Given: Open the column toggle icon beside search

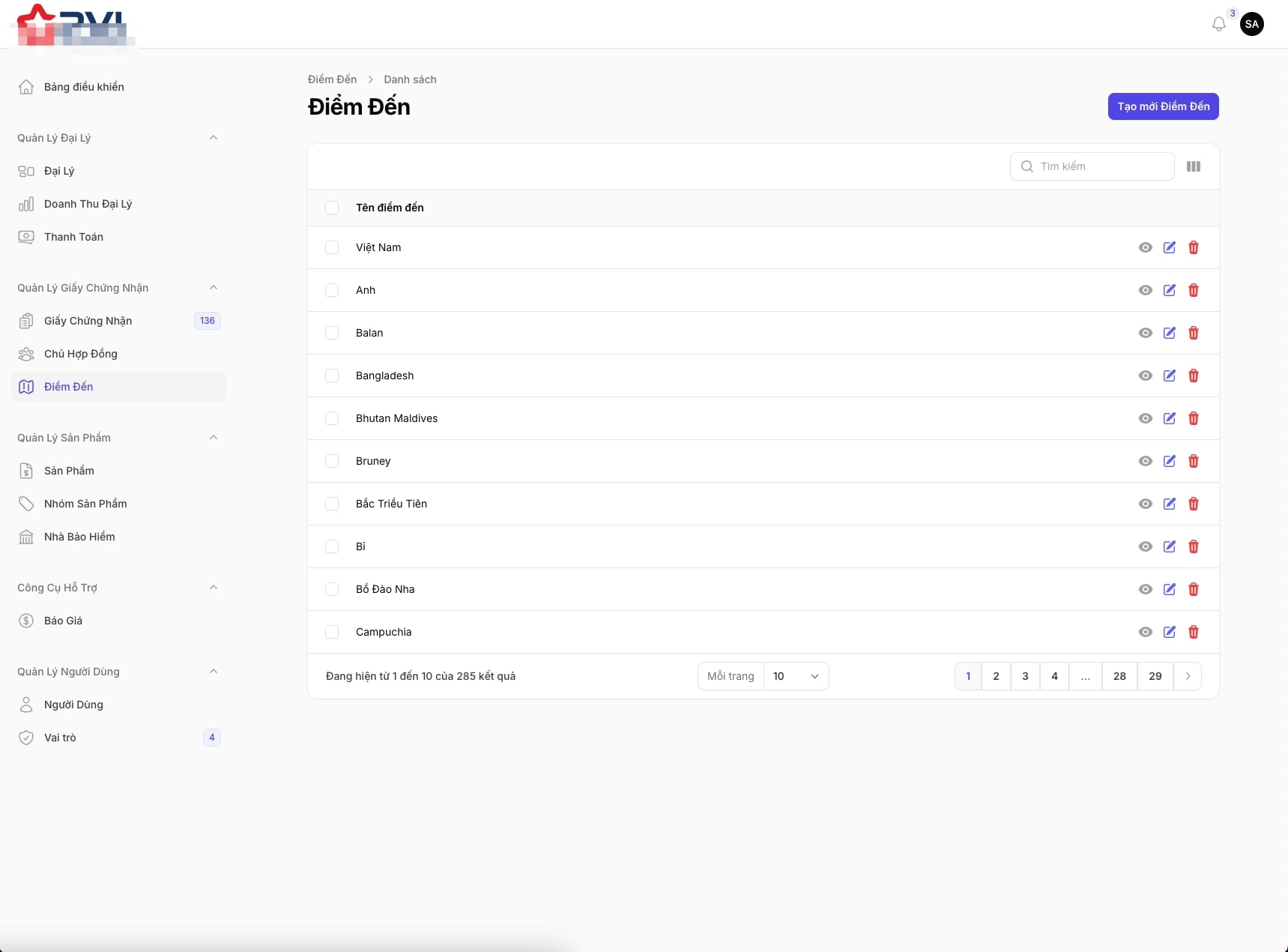Looking at the screenshot, I should (x=1194, y=166).
